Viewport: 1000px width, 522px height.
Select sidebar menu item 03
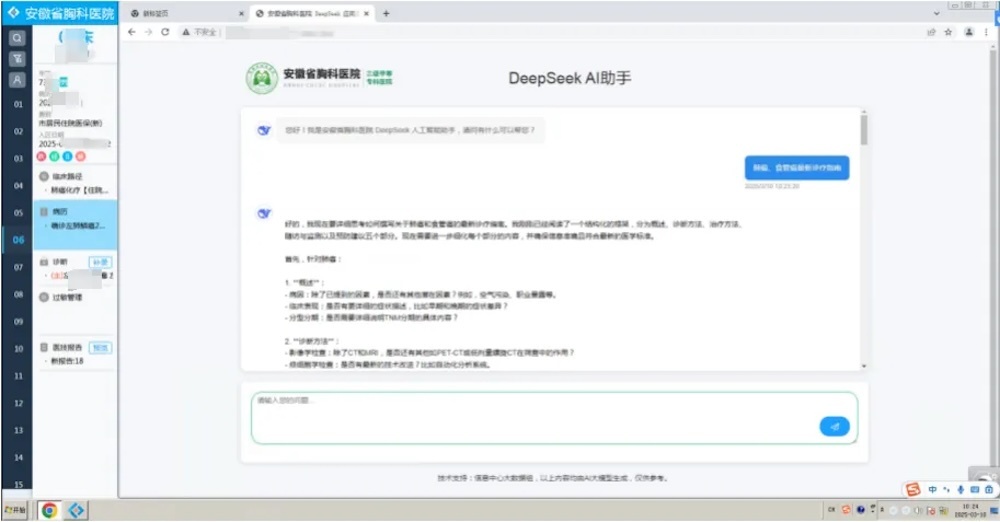click(18, 158)
